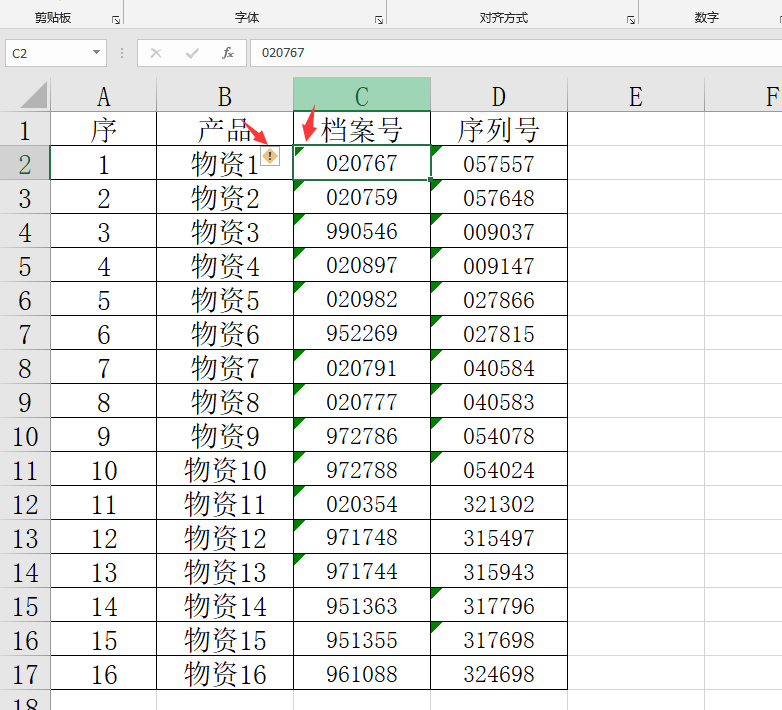Select cell containing 040584
Viewport: 782px width, 710px height.
(x=499, y=367)
